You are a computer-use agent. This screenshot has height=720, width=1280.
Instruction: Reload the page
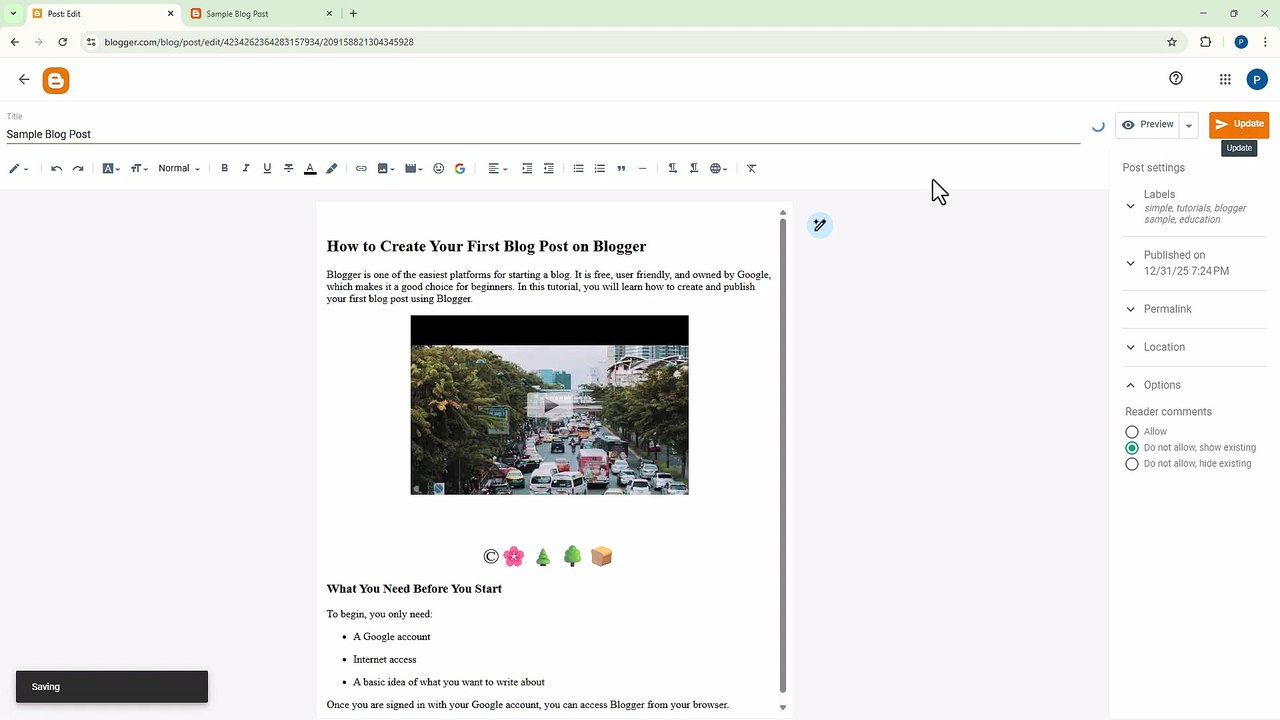pyautogui.click(x=62, y=42)
